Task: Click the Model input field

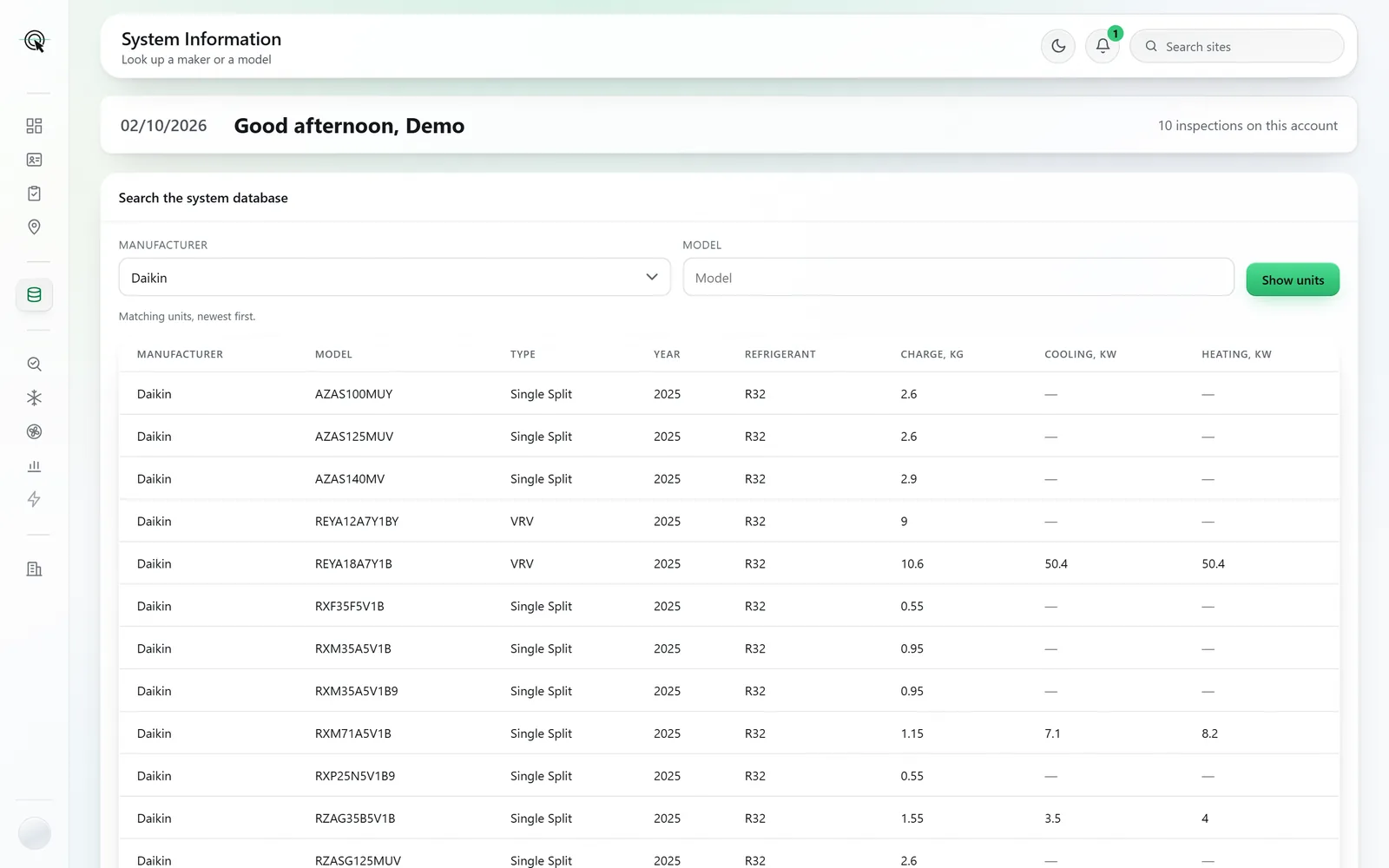Action: (958, 277)
